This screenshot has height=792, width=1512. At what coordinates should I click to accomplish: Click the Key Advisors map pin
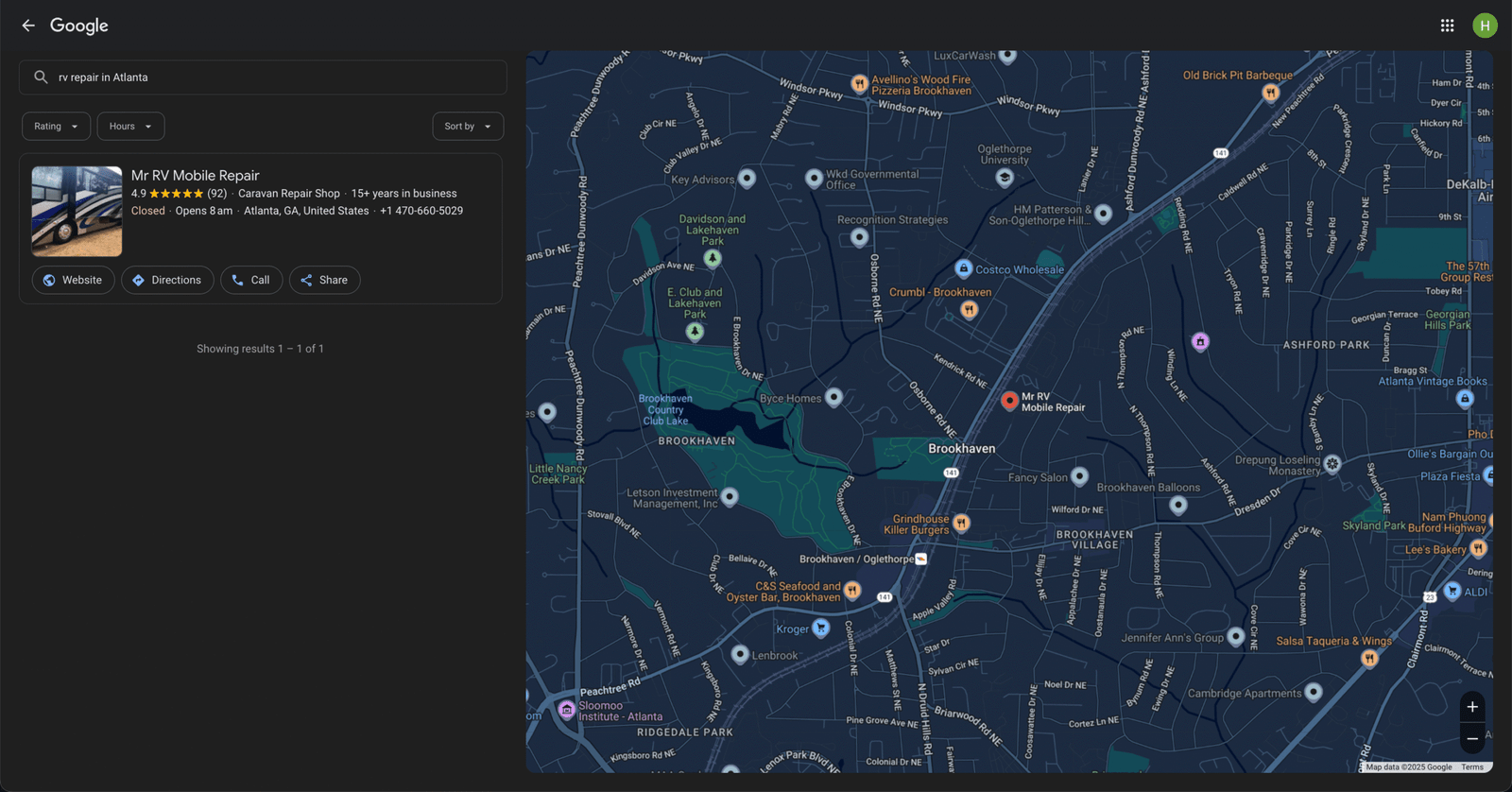pyautogui.click(x=747, y=178)
